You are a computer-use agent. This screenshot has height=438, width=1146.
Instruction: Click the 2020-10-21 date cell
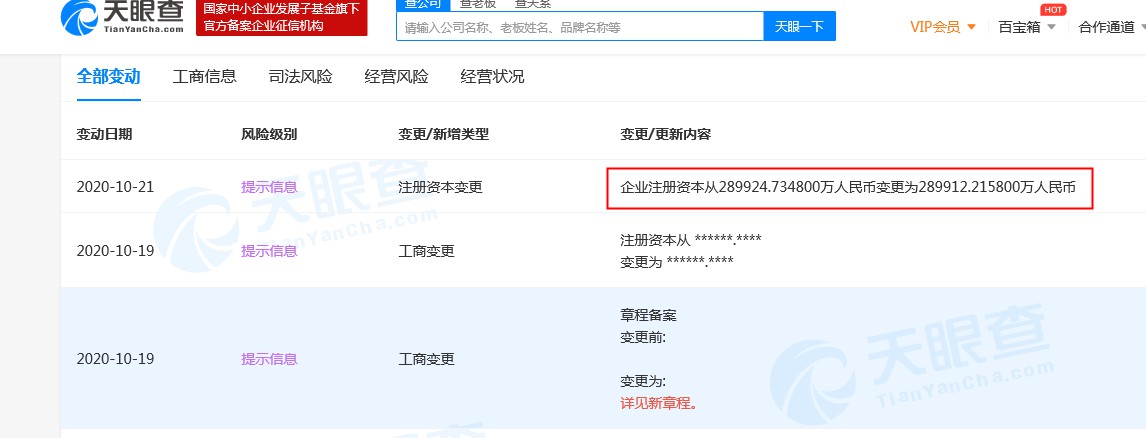coord(115,186)
